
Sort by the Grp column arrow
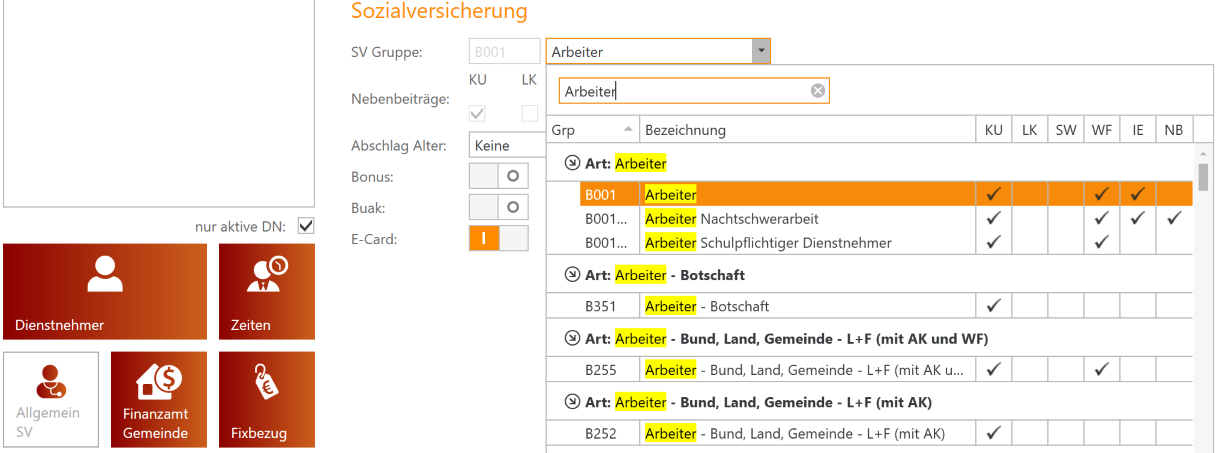pyautogui.click(x=628, y=130)
